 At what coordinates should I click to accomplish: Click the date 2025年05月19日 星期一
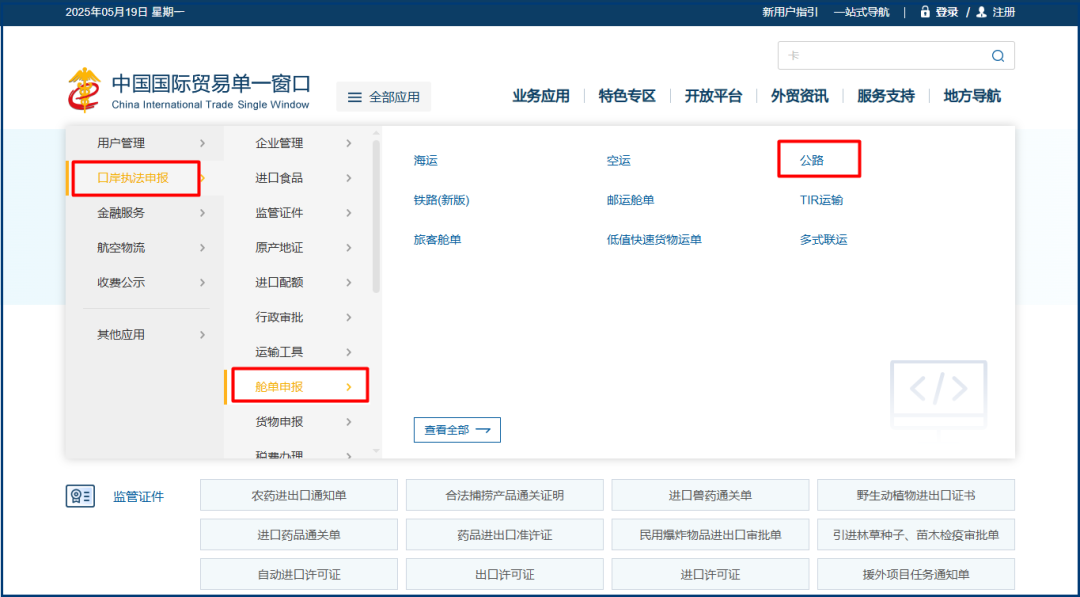pyautogui.click(x=125, y=12)
